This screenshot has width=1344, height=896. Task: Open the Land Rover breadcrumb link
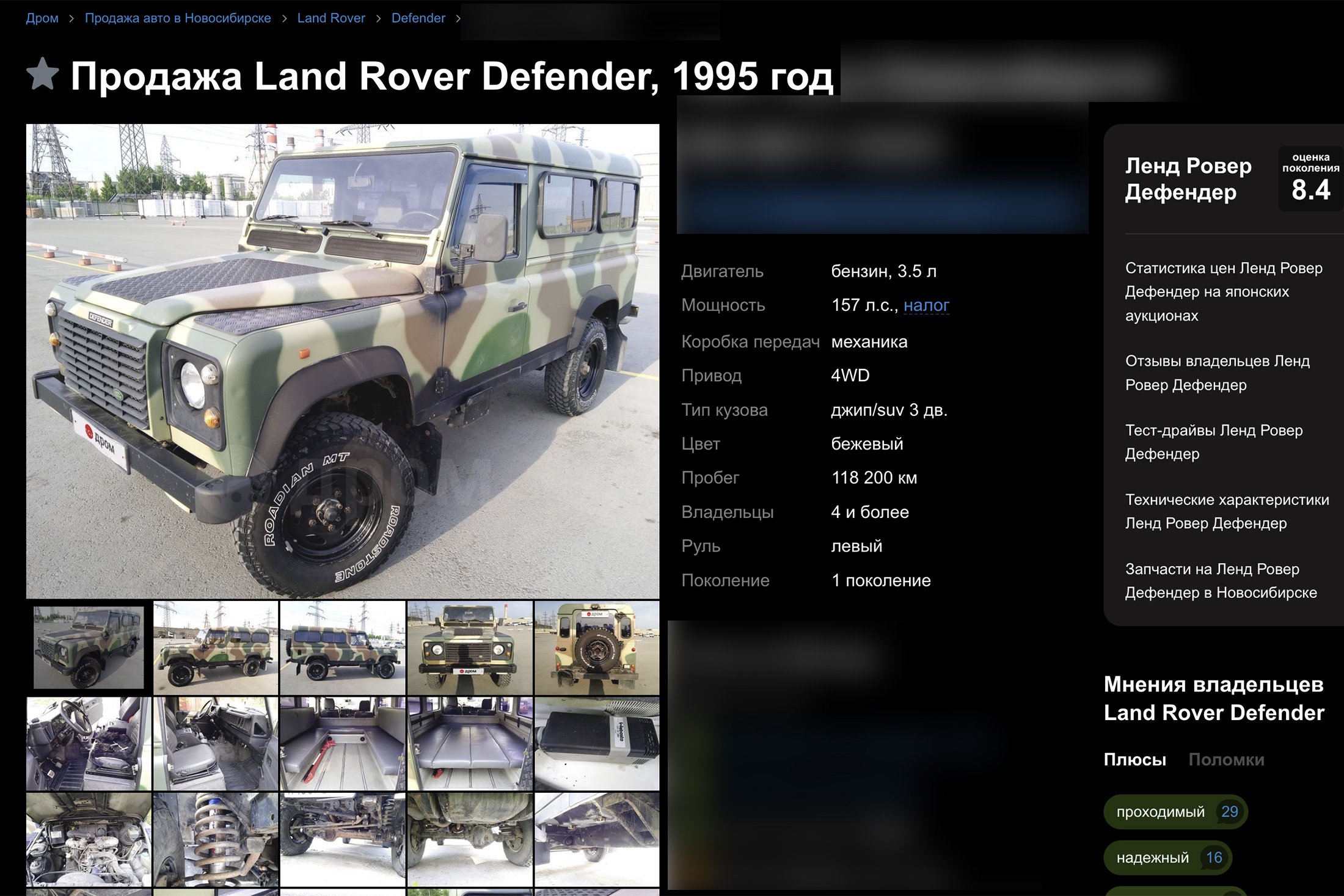331,18
